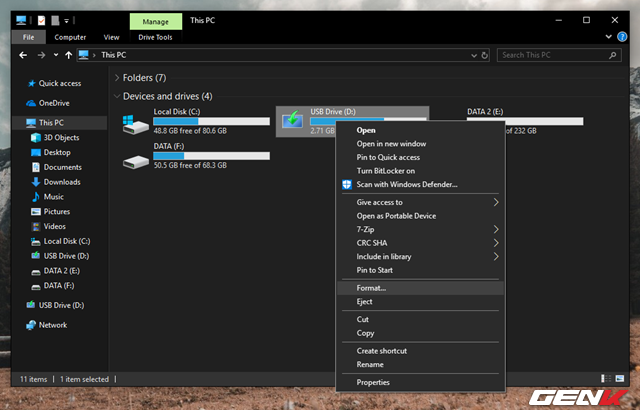
Task: Click the Manage contextual tab
Action: pos(156,22)
